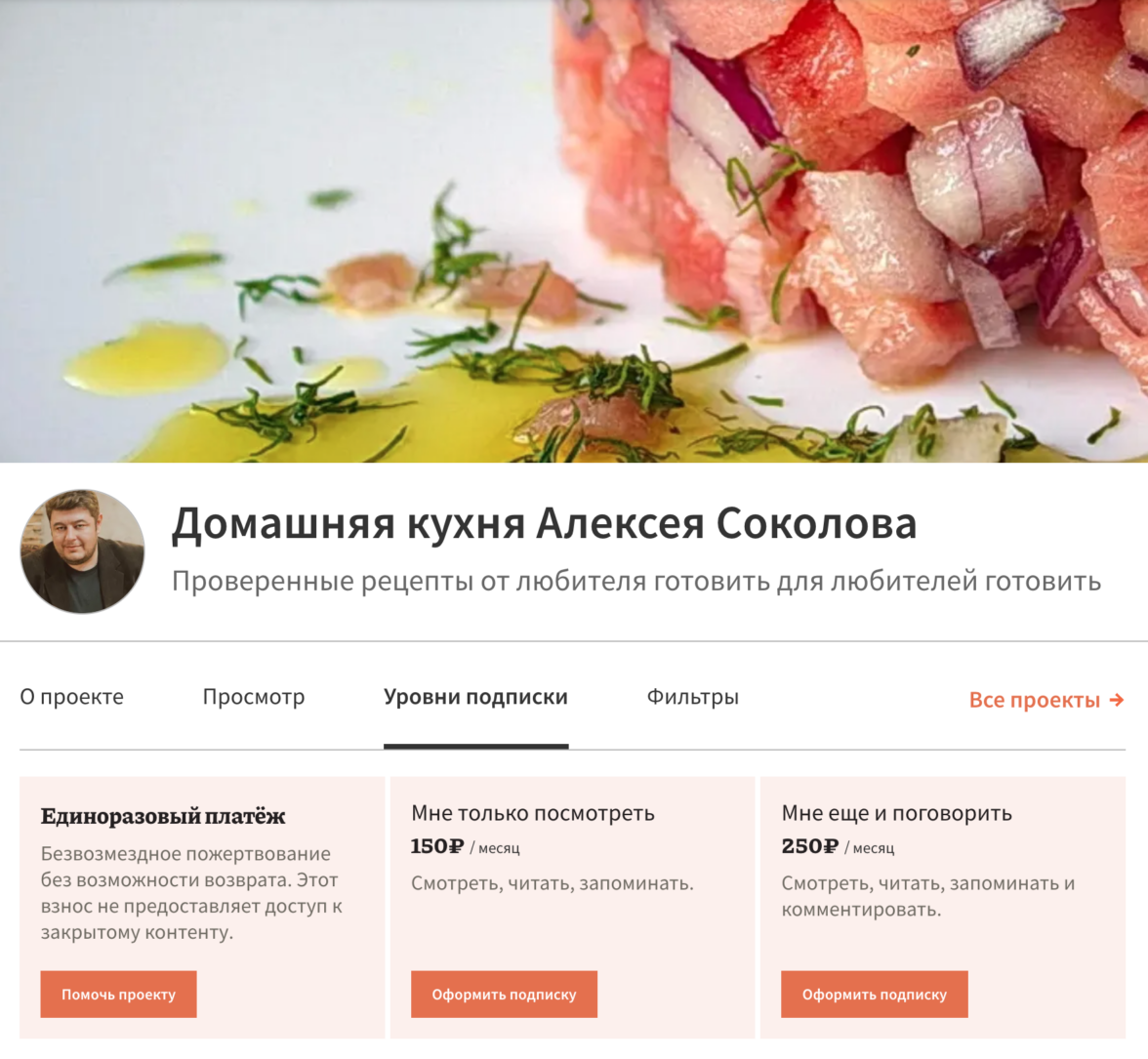The height and width of the screenshot is (1059, 1148).
Task: Go to the Фильтры tab
Action: [693, 697]
